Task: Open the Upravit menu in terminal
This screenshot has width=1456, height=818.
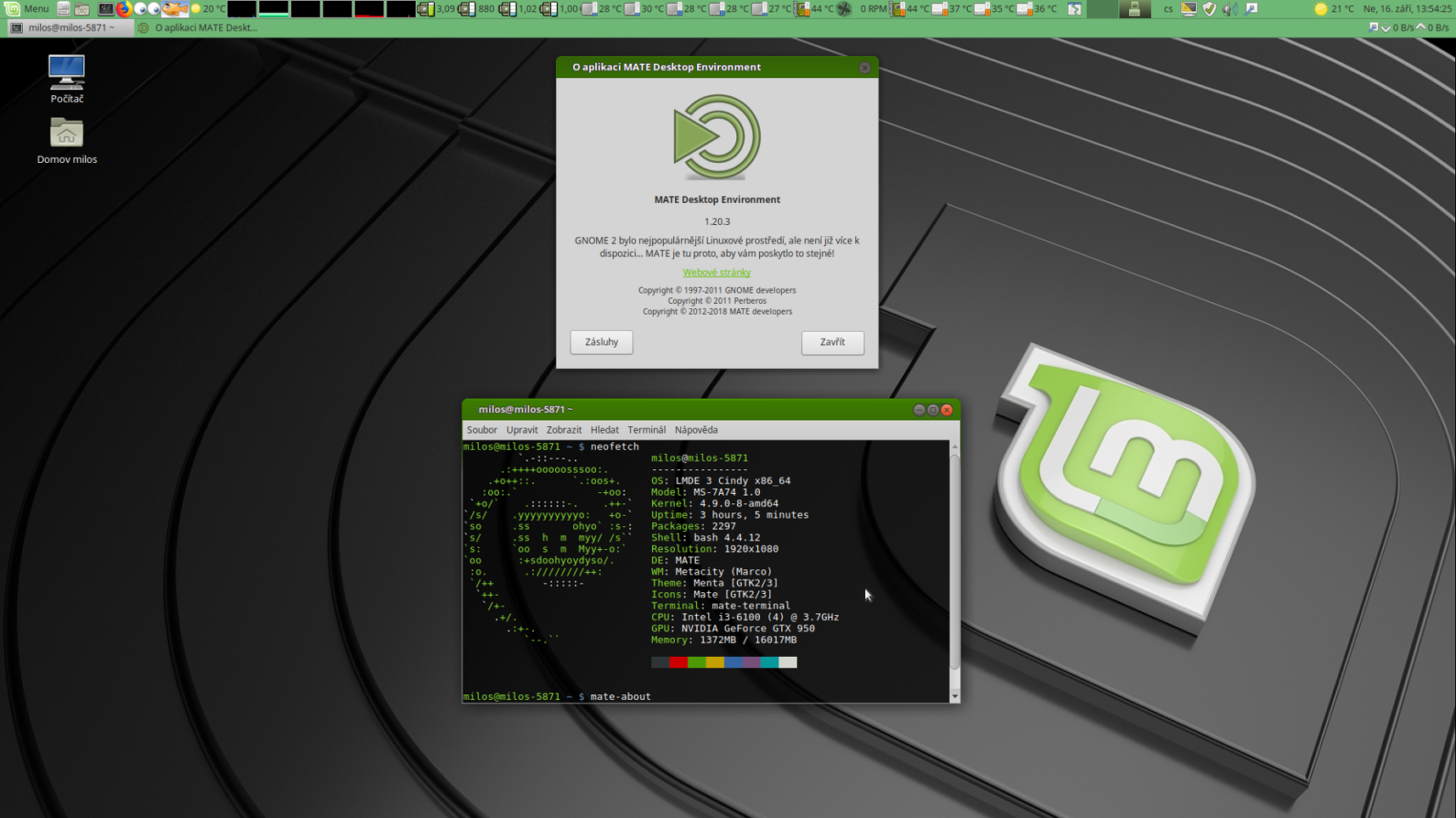Action: click(521, 429)
